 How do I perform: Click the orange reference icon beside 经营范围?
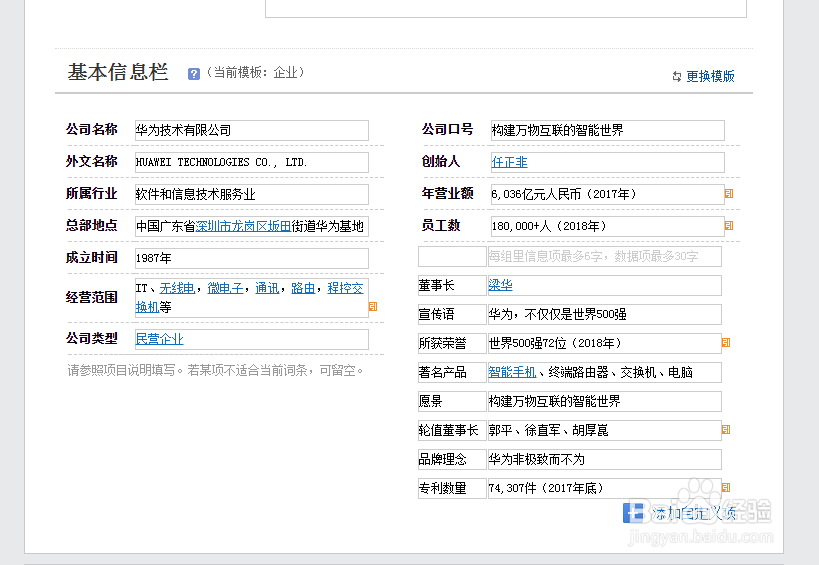point(373,307)
